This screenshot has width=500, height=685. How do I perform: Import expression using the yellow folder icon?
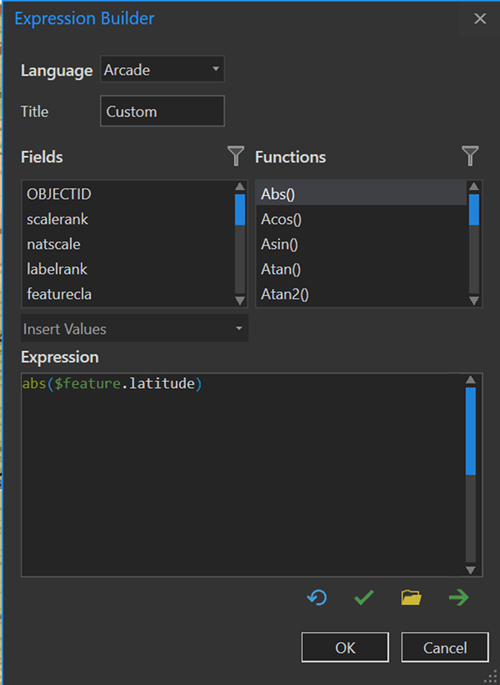pyautogui.click(x=411, y=597)
